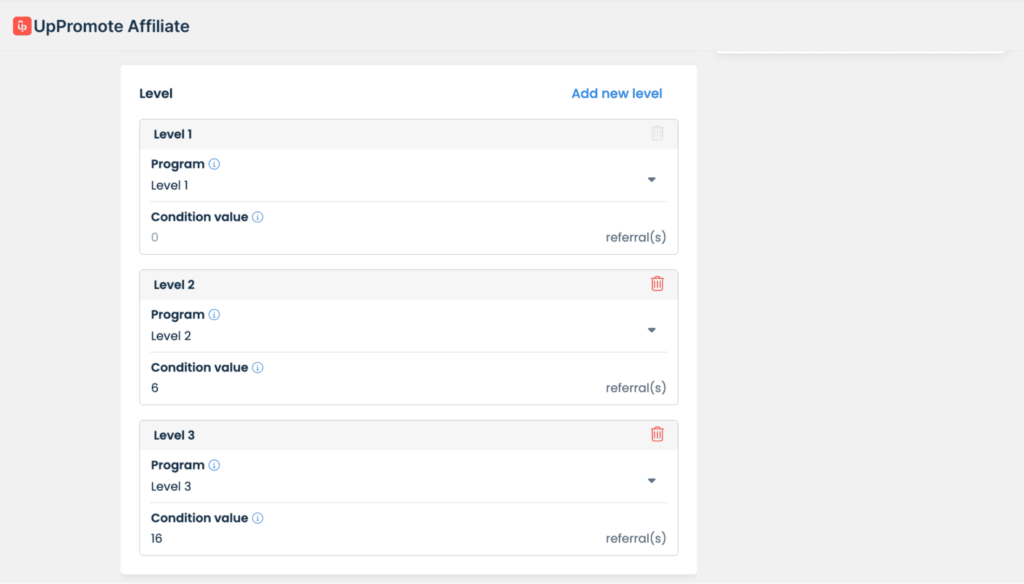This screenshot has width=1024, height=584.
Task: Delete Level 2 using trash icon
Action: [657, 284]
